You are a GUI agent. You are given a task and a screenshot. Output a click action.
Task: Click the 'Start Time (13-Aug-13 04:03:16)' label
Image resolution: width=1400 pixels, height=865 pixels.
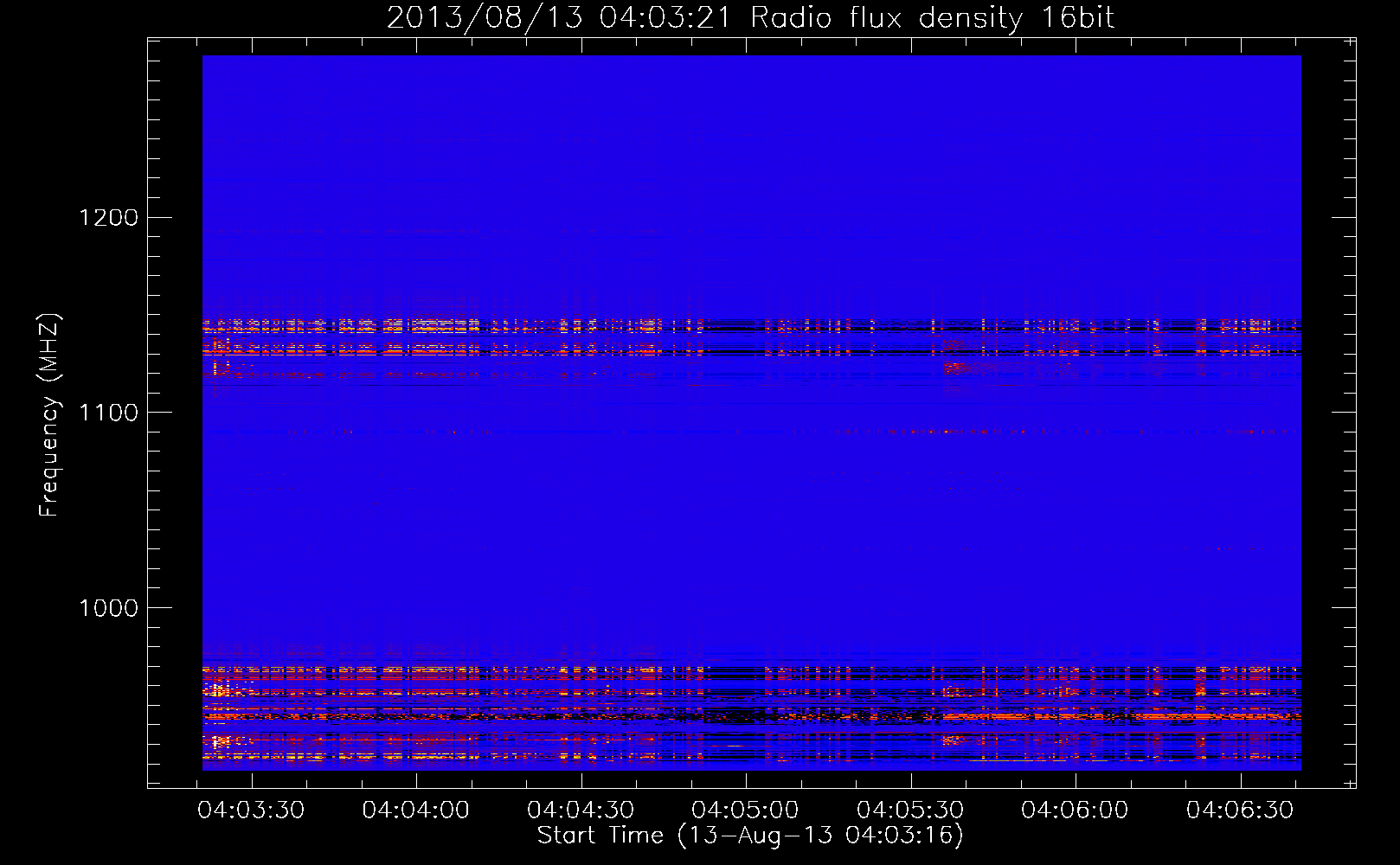tap(750, 835)
